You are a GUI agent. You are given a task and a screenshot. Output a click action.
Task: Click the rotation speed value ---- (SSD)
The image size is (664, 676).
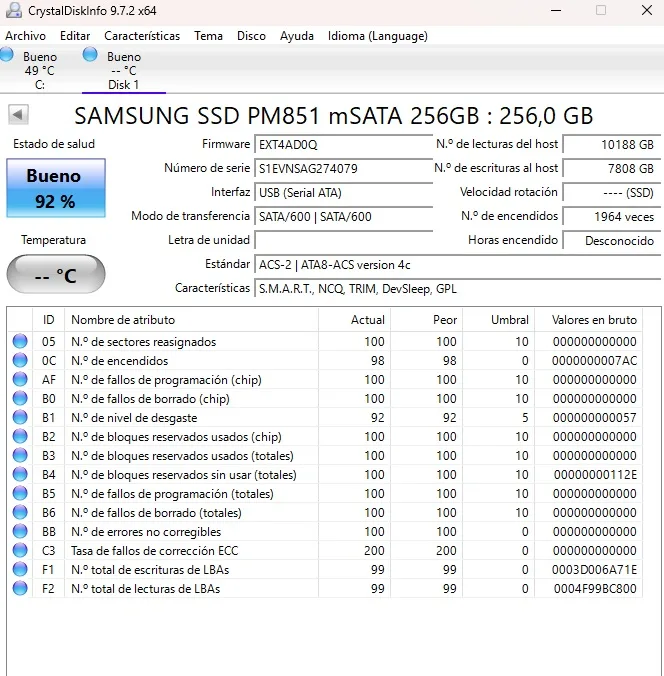(612, 193)
